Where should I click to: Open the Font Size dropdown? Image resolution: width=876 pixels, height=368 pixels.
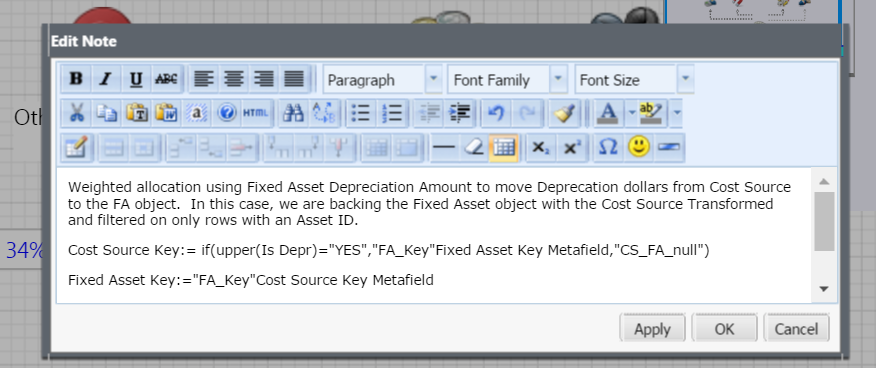click(635, 80)
